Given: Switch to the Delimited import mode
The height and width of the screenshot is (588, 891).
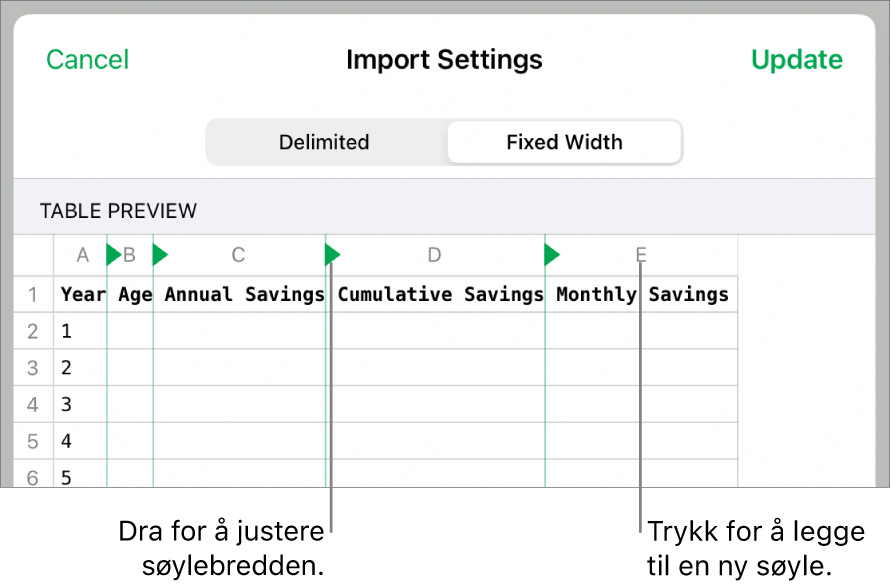Looking at the screenshot, I should (324, 142).
